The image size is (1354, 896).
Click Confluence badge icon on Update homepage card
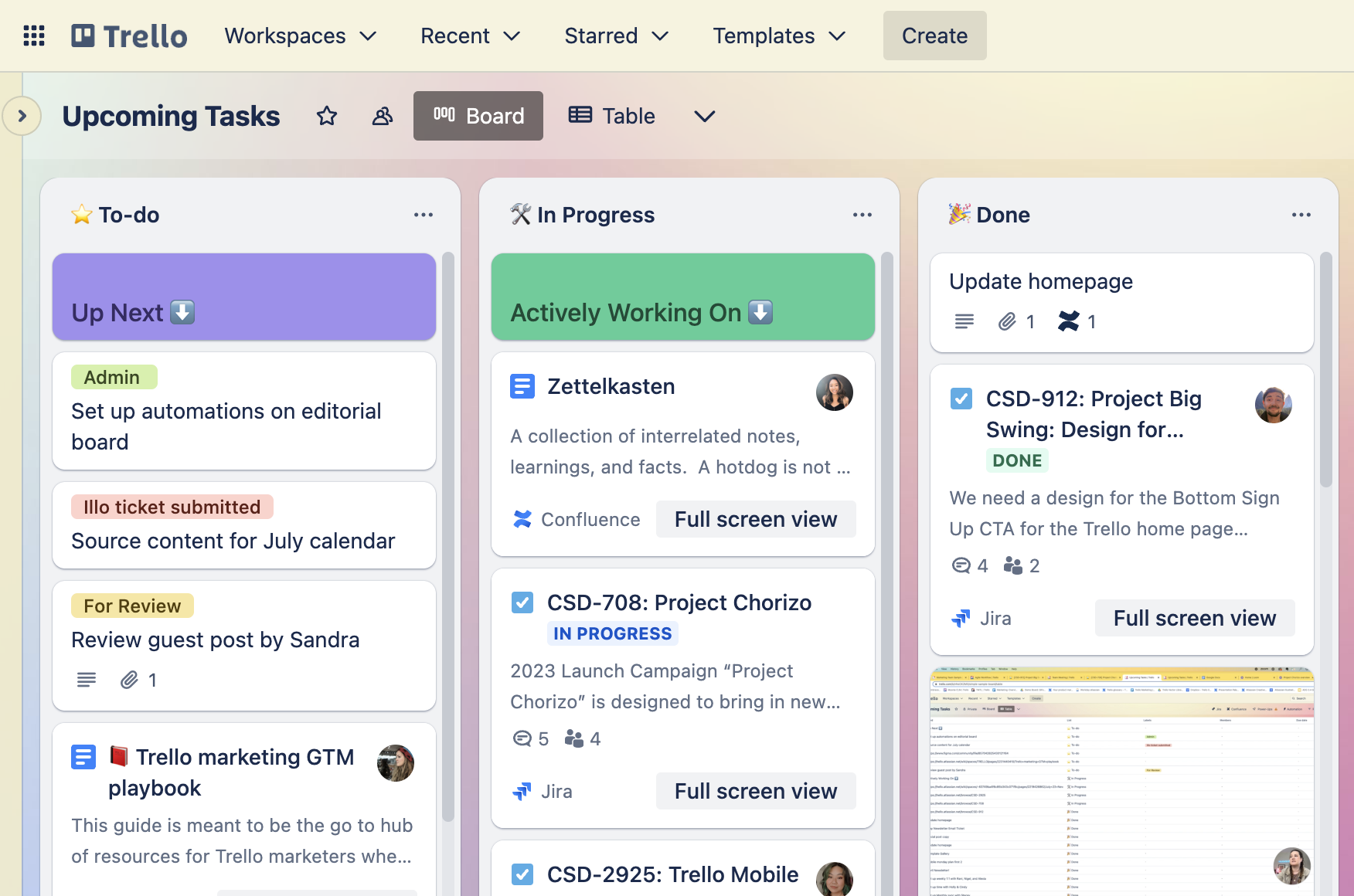point(1069,321)
